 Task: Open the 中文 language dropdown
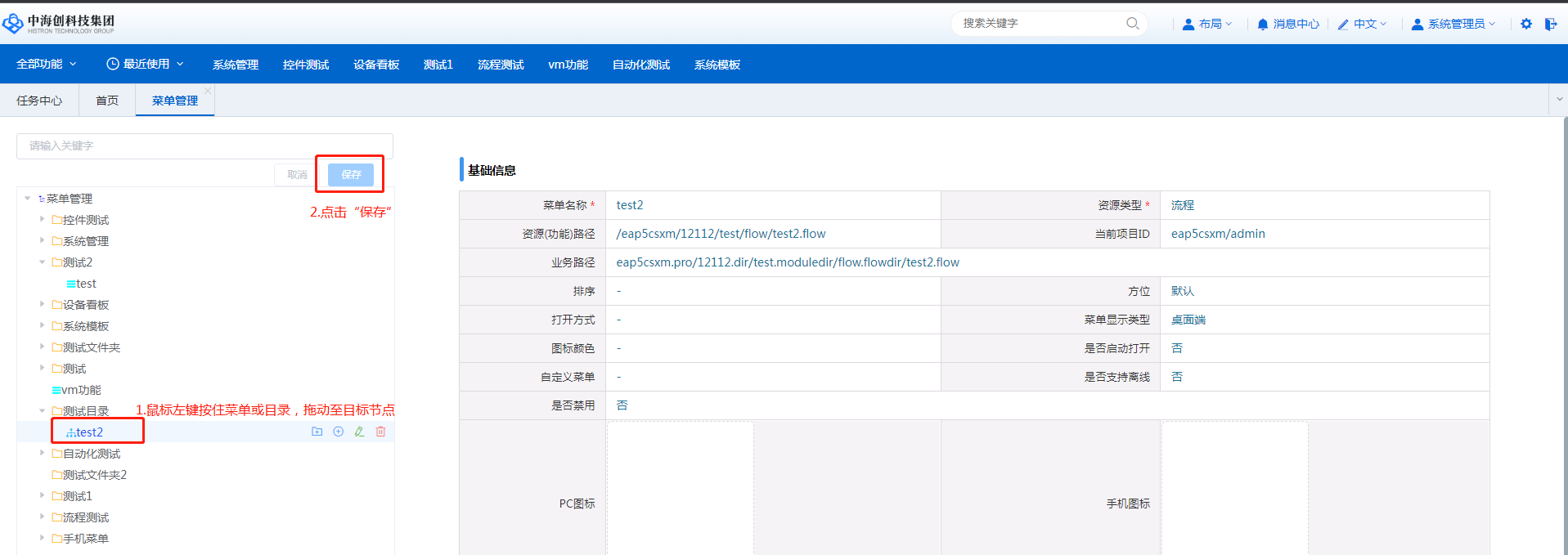click(1362, 24)
